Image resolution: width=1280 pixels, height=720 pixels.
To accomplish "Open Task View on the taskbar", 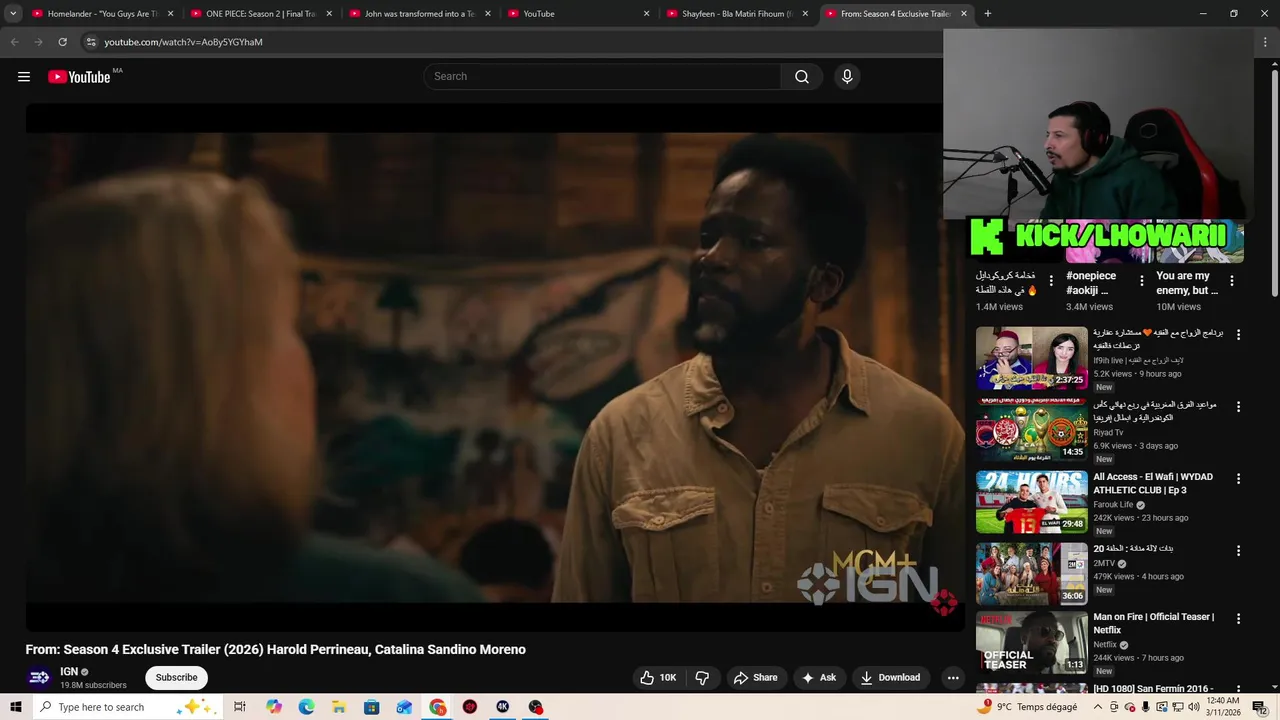I will tap(240, 707).
